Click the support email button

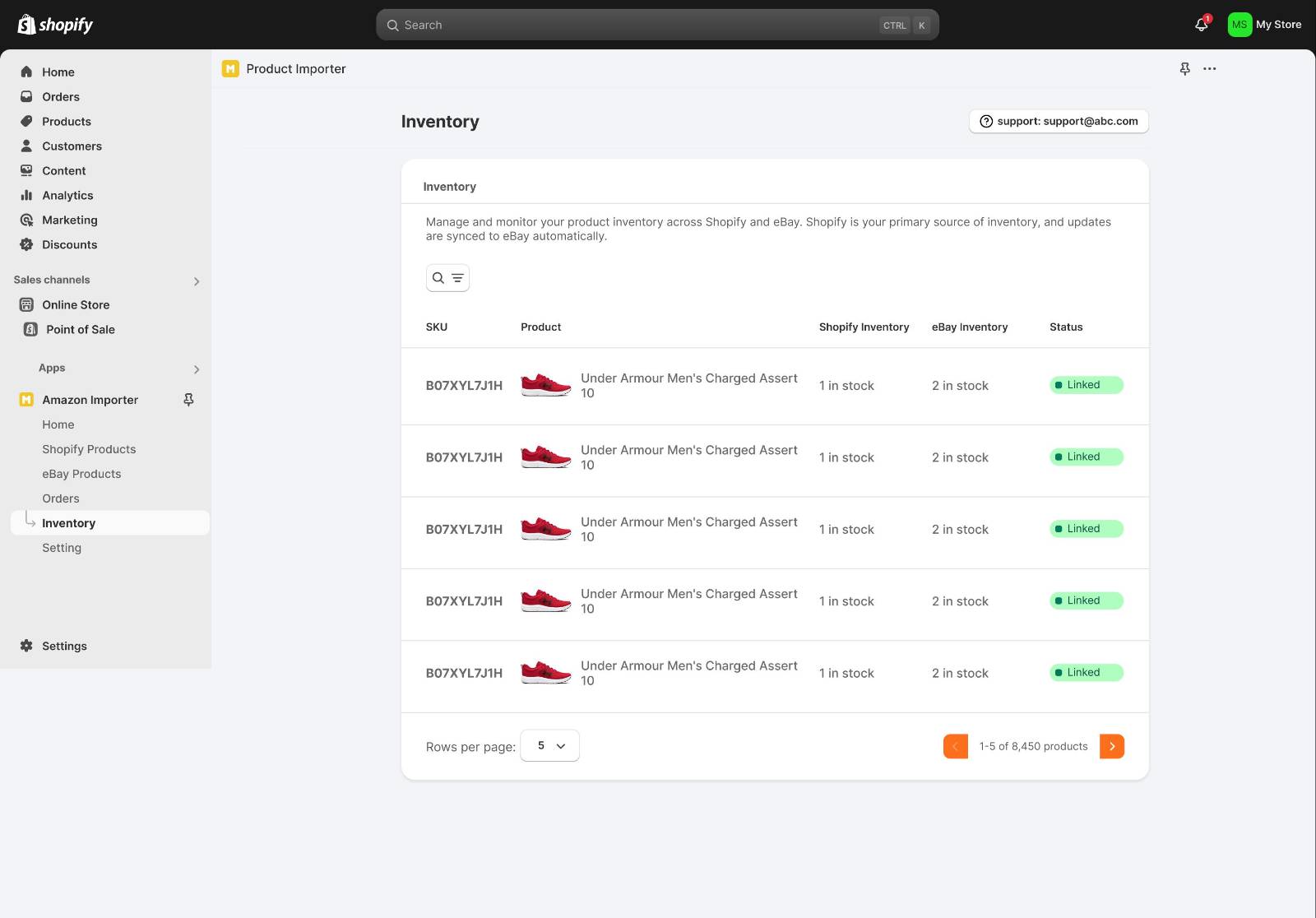point(1058,121)
